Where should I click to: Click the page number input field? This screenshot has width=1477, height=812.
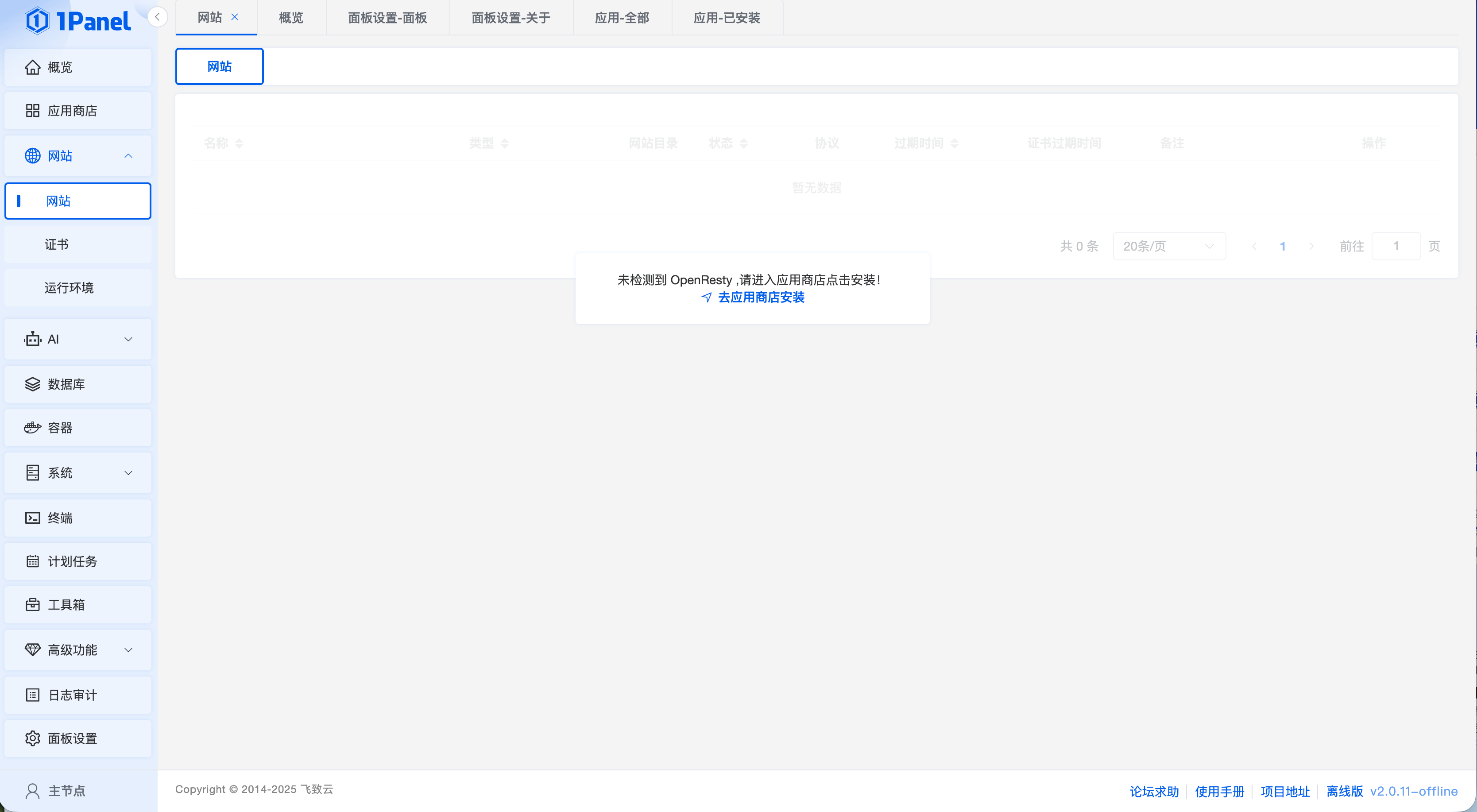point(1396,246)
